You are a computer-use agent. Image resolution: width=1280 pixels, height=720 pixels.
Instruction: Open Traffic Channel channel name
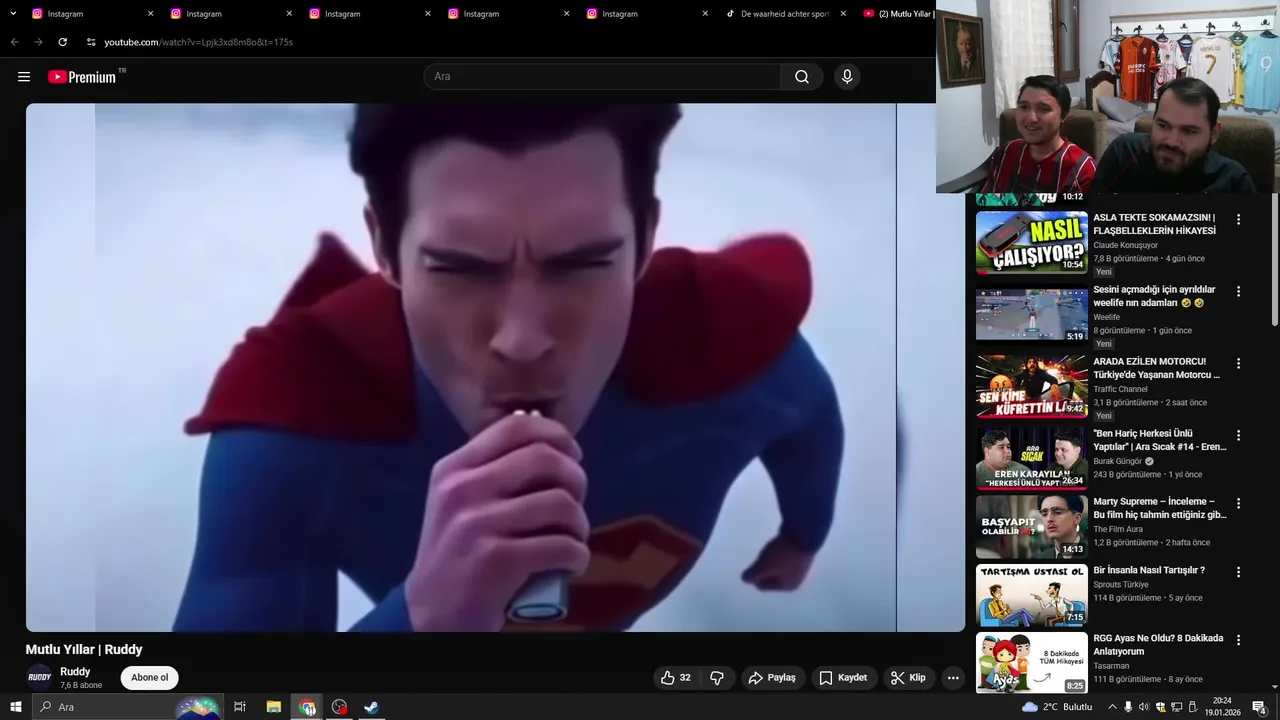[1120, 389]
